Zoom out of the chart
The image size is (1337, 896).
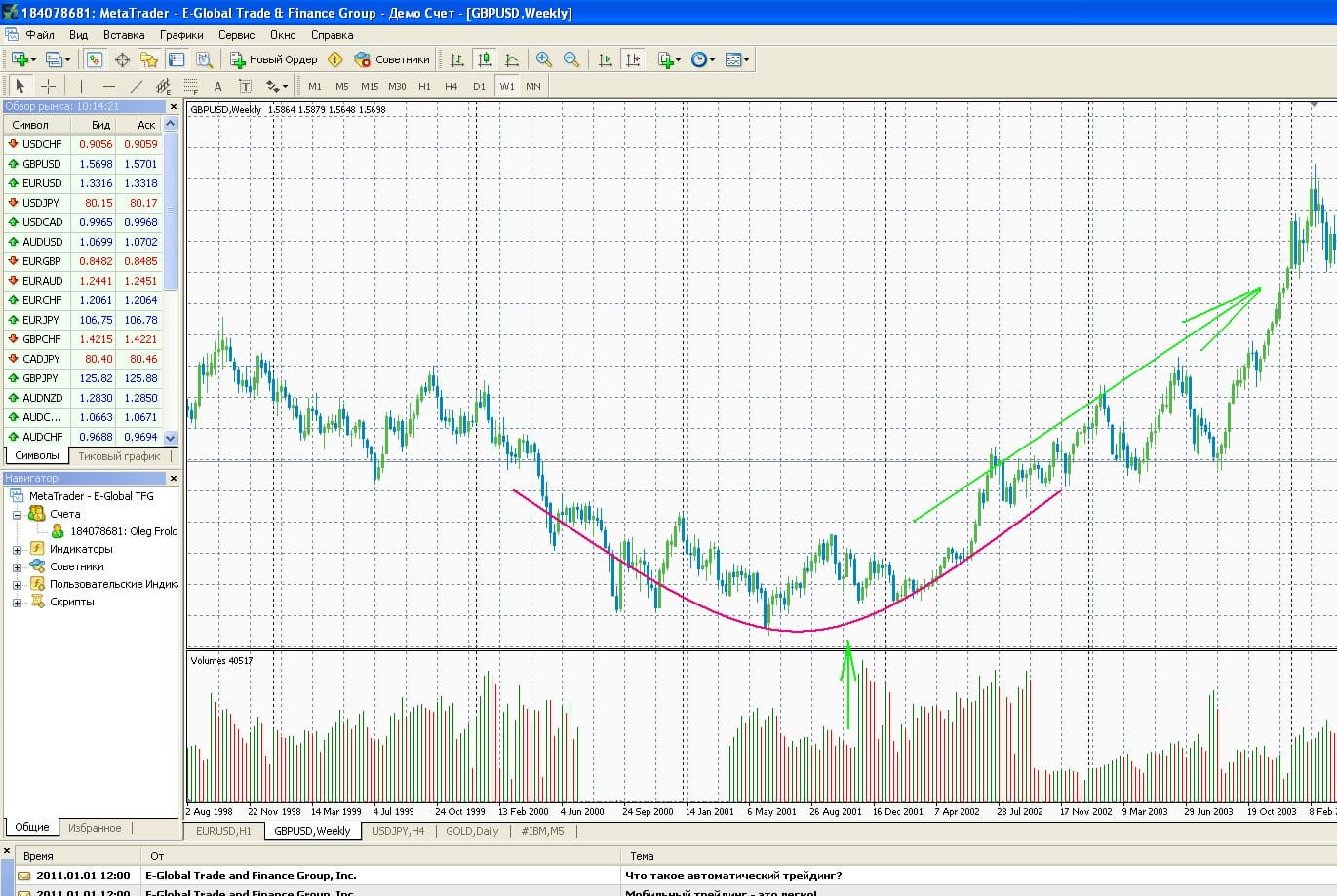pos(571,59)
